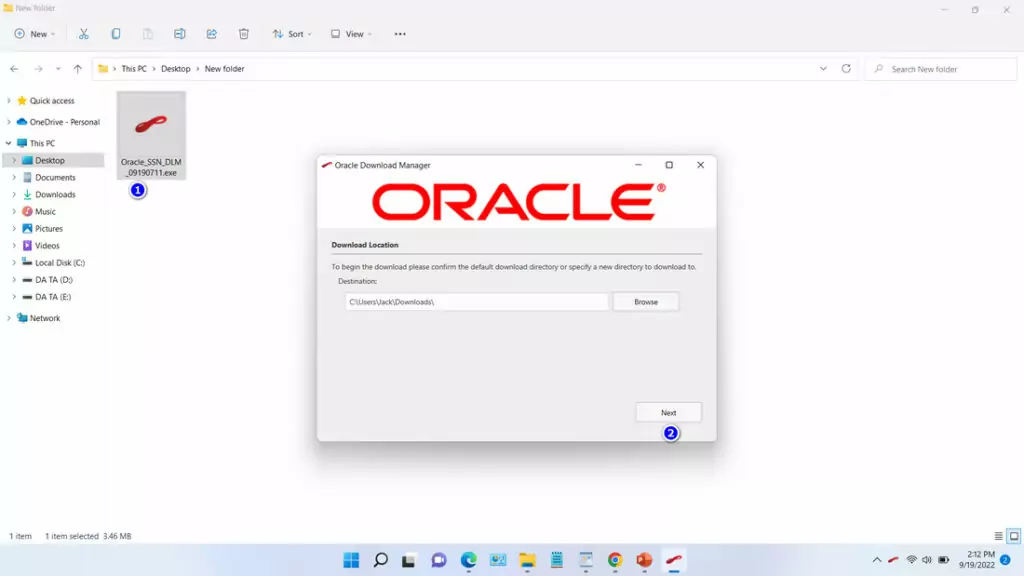Image resolution: width=1024 pixels, height=576 pixels.
Task: Open the Windows Start menu
Action: click(351, 560)
